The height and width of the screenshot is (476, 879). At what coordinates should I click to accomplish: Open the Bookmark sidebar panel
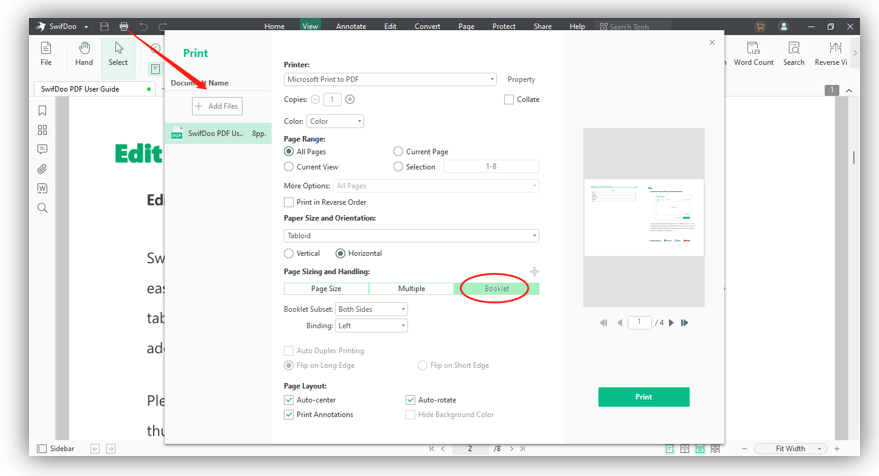tap(42, 110)
